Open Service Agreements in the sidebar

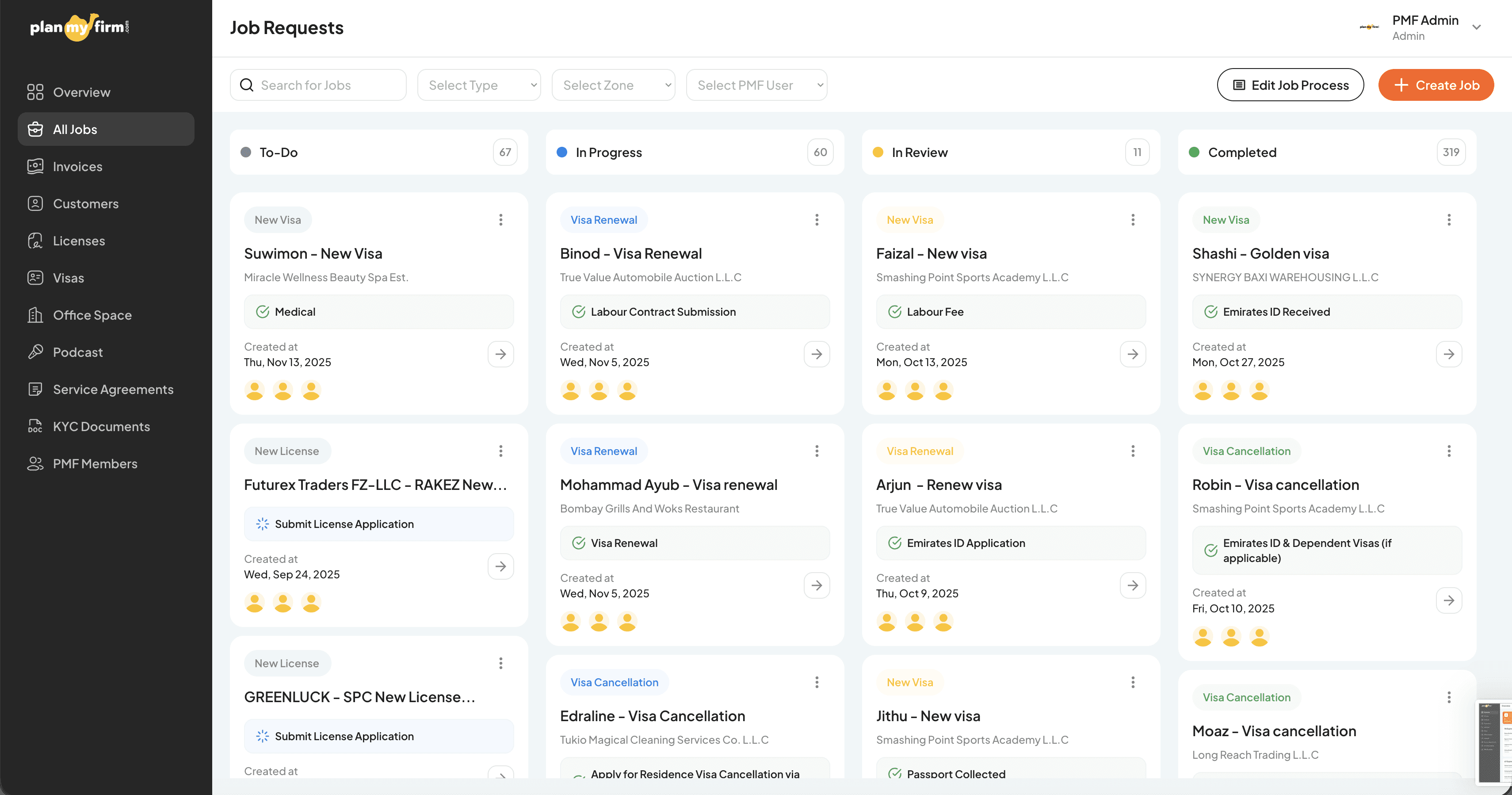pos(113,389)
